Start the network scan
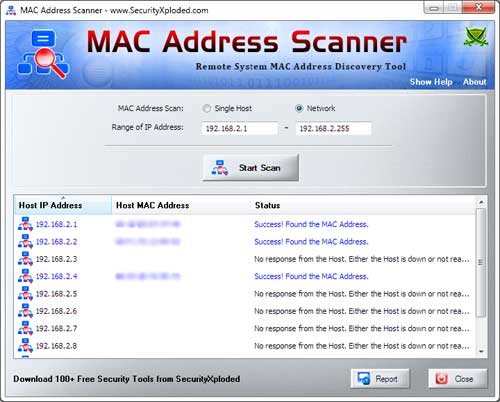The width and height of the screenshot is (500, 402). (x=251, y=168)
